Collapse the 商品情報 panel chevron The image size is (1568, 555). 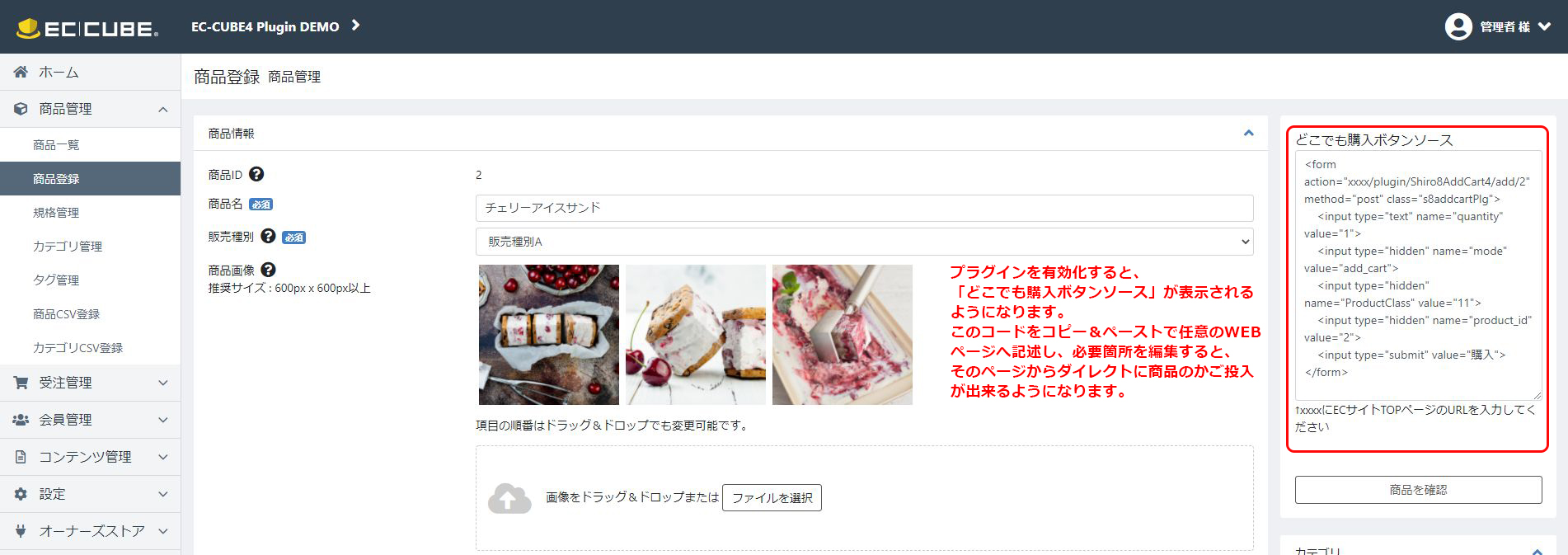[1248, 133]
